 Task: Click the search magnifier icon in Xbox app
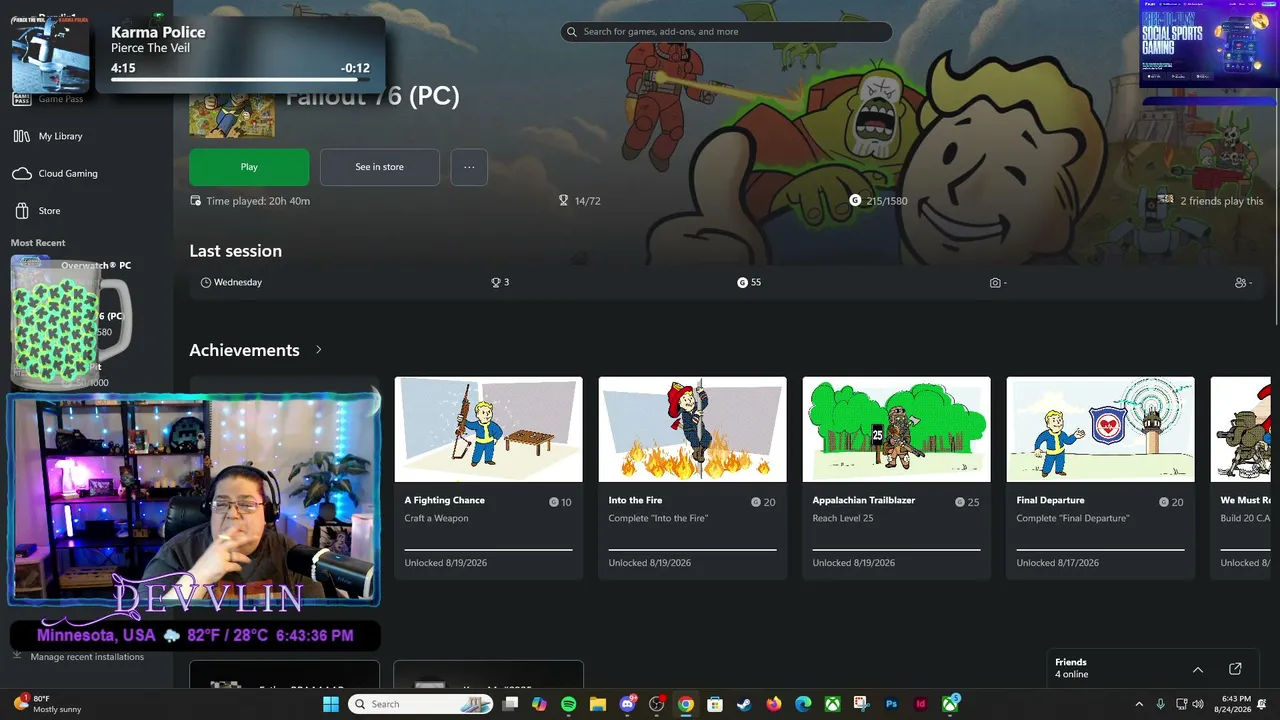point(572,32)
